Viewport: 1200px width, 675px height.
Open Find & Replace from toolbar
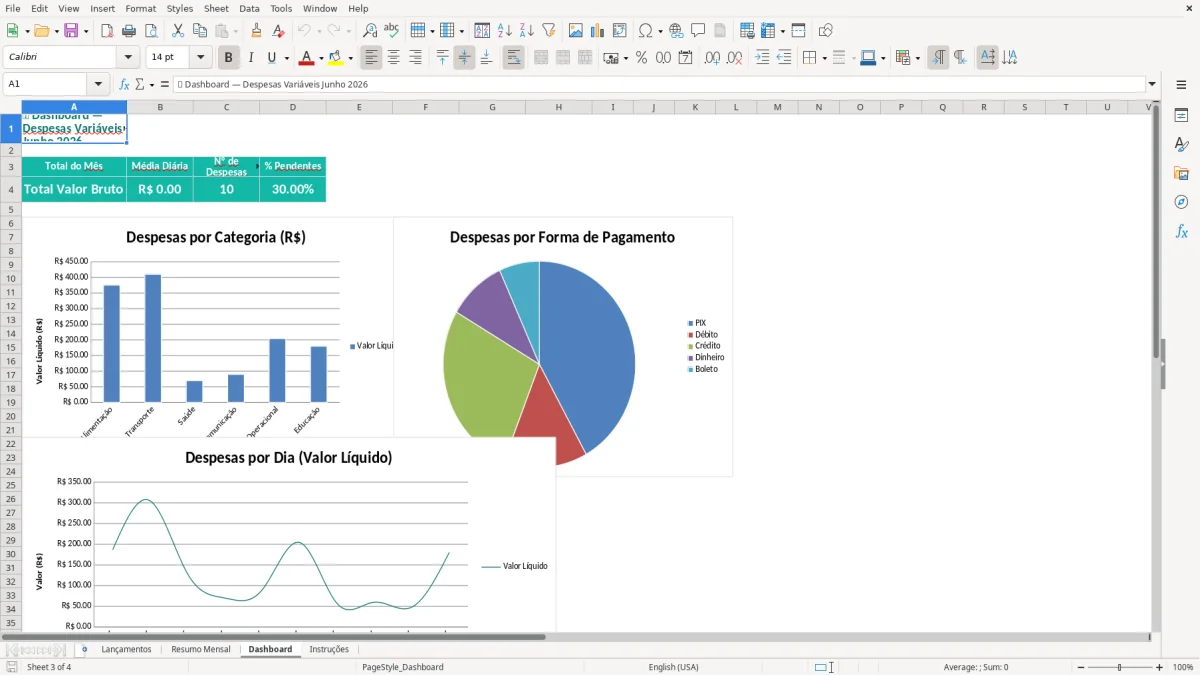coord(370,31)
